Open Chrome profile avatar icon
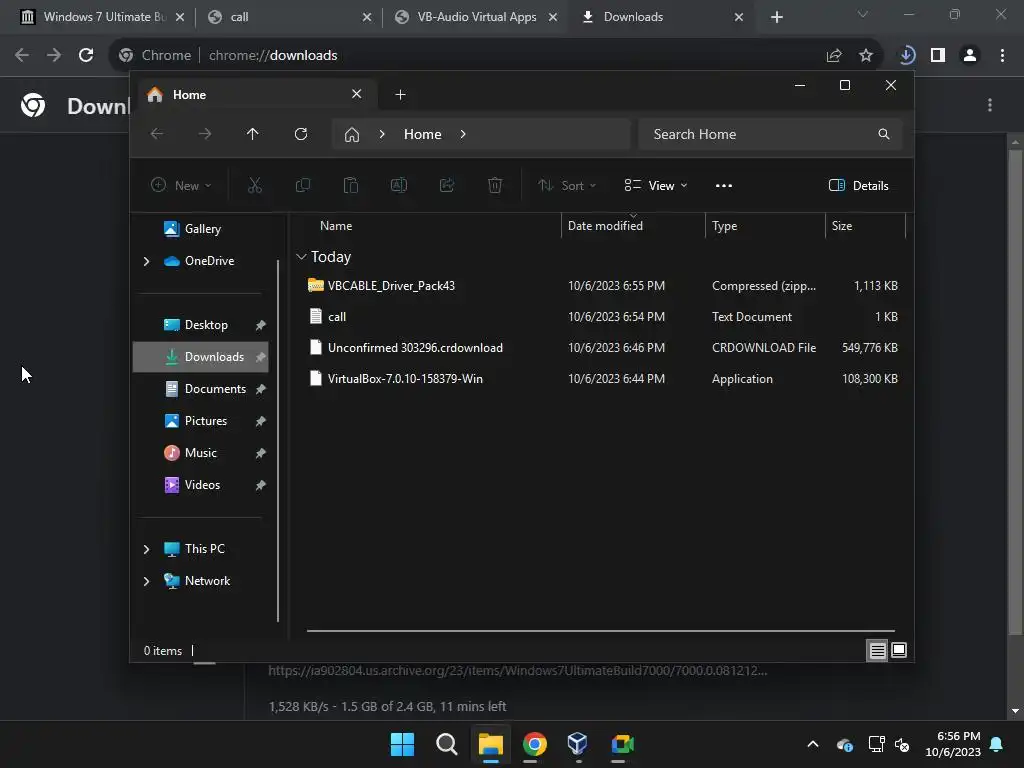 [970, 56]
